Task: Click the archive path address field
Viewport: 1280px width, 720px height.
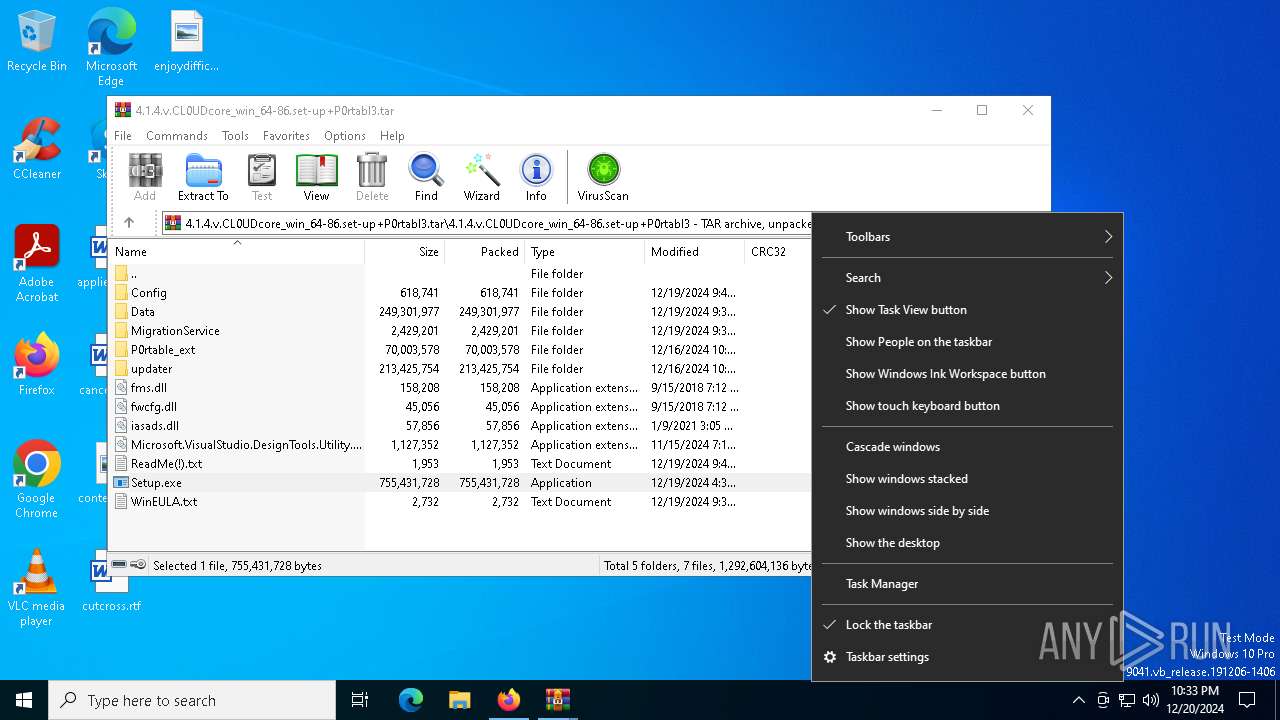Action: [x=487, y=223]
